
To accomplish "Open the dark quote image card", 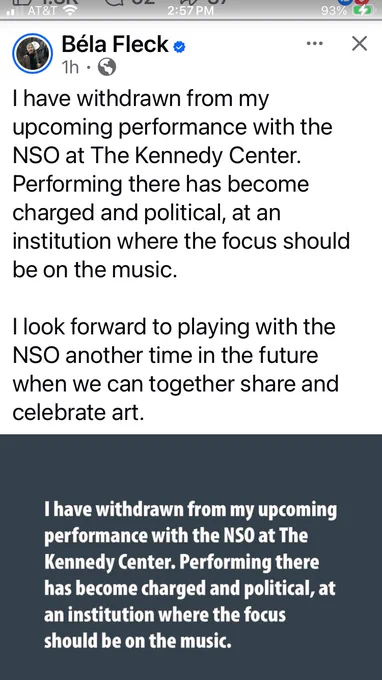I will [191, 557].
